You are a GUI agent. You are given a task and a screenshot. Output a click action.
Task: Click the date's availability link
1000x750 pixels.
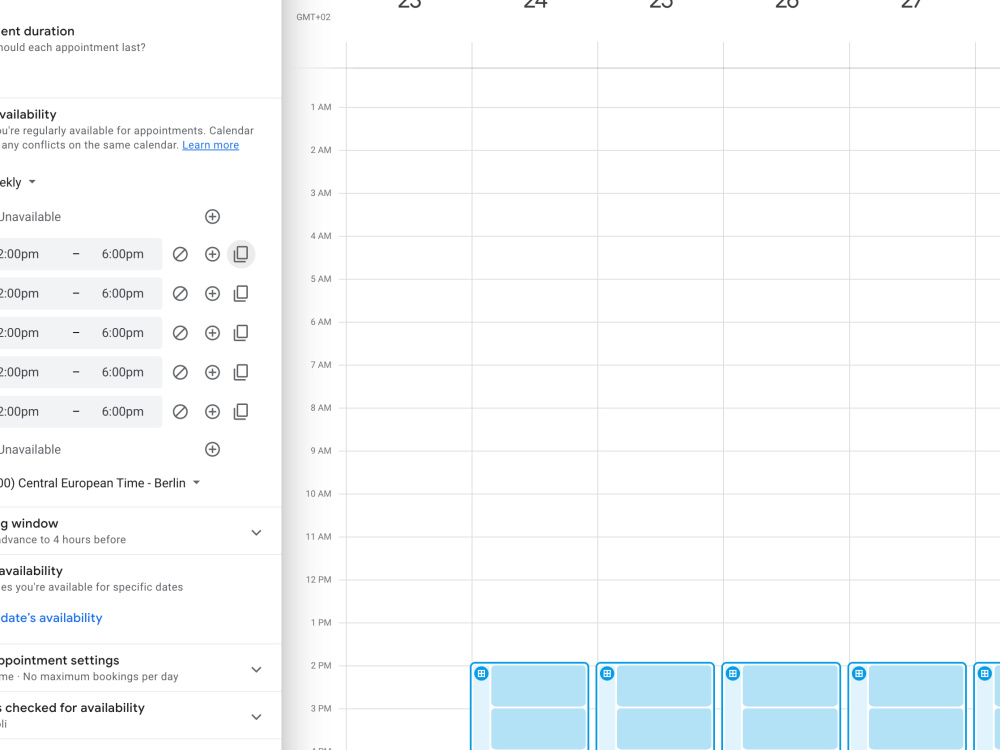(51, 617)
